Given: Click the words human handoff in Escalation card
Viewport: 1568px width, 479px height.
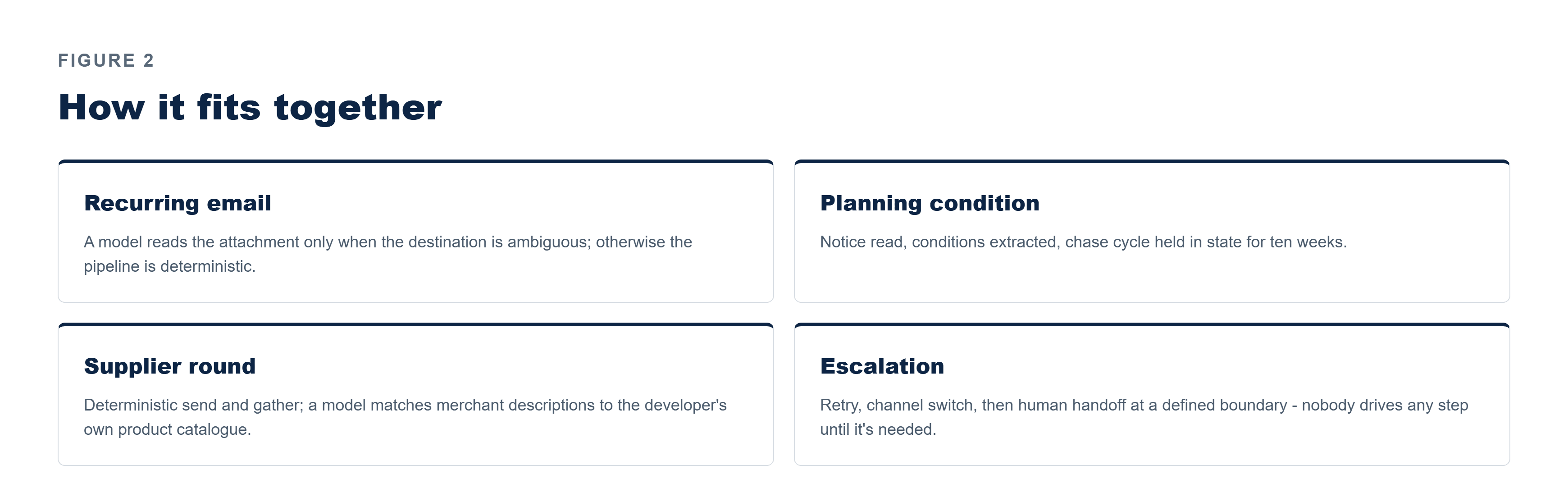Looking at the screenshot, I should pos(1071,406).
